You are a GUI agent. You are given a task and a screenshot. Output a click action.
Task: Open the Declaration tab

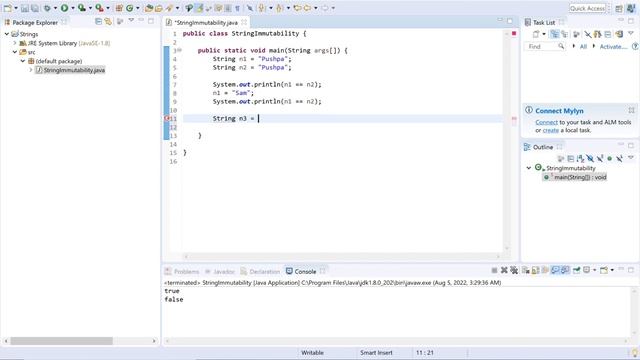[x=260, y=271]
